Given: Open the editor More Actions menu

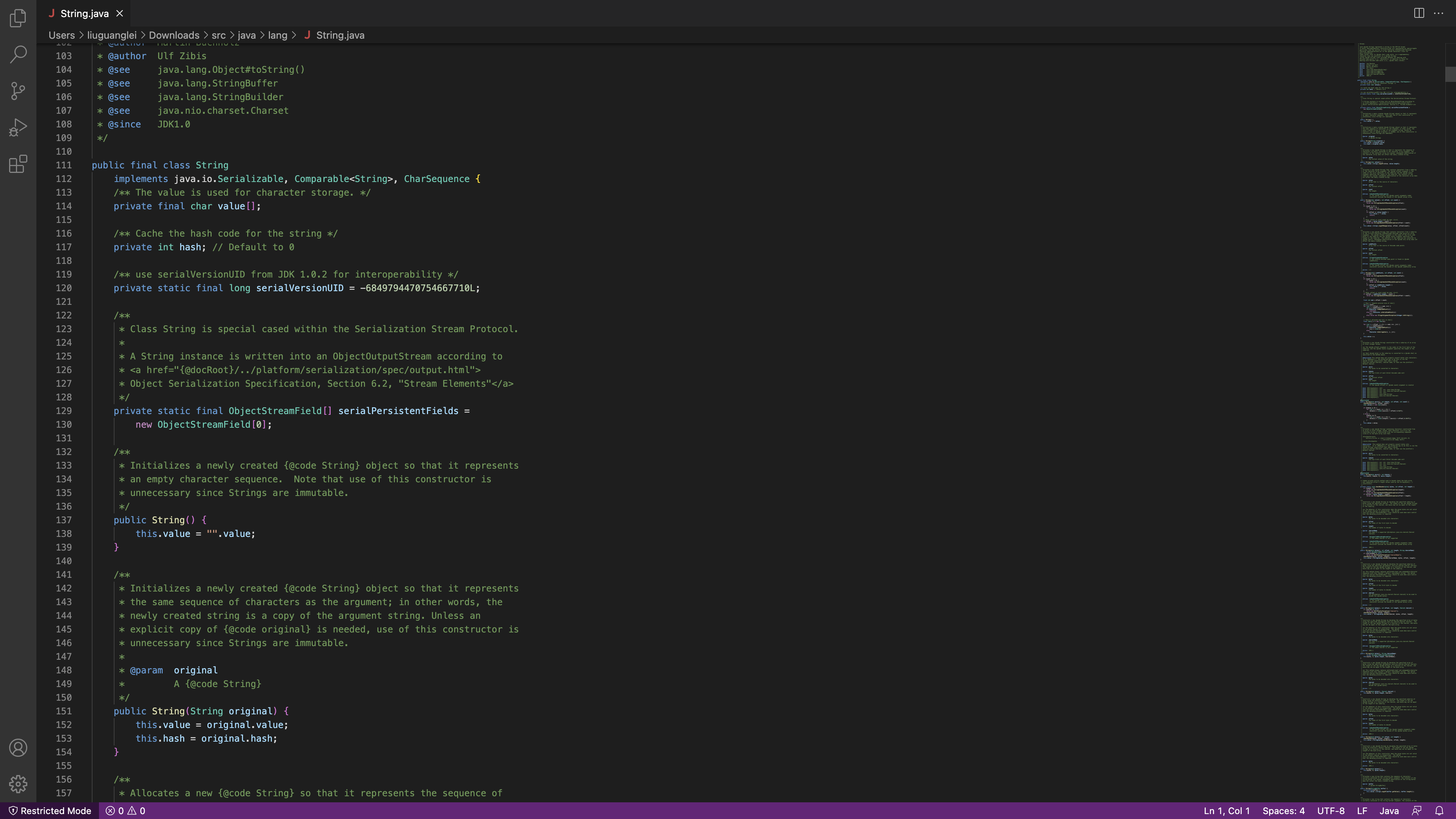Looking at the screenshot, I should pos(1439,13).
